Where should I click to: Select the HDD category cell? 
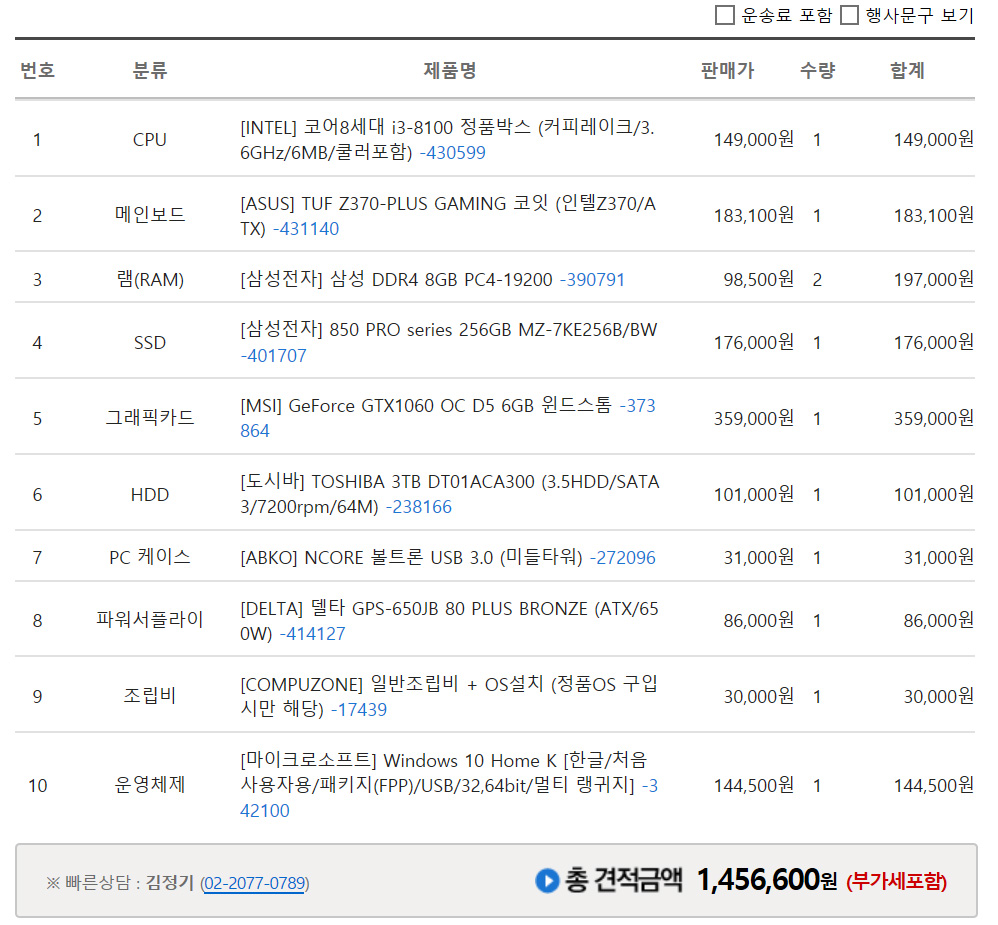tap(150, 495)
